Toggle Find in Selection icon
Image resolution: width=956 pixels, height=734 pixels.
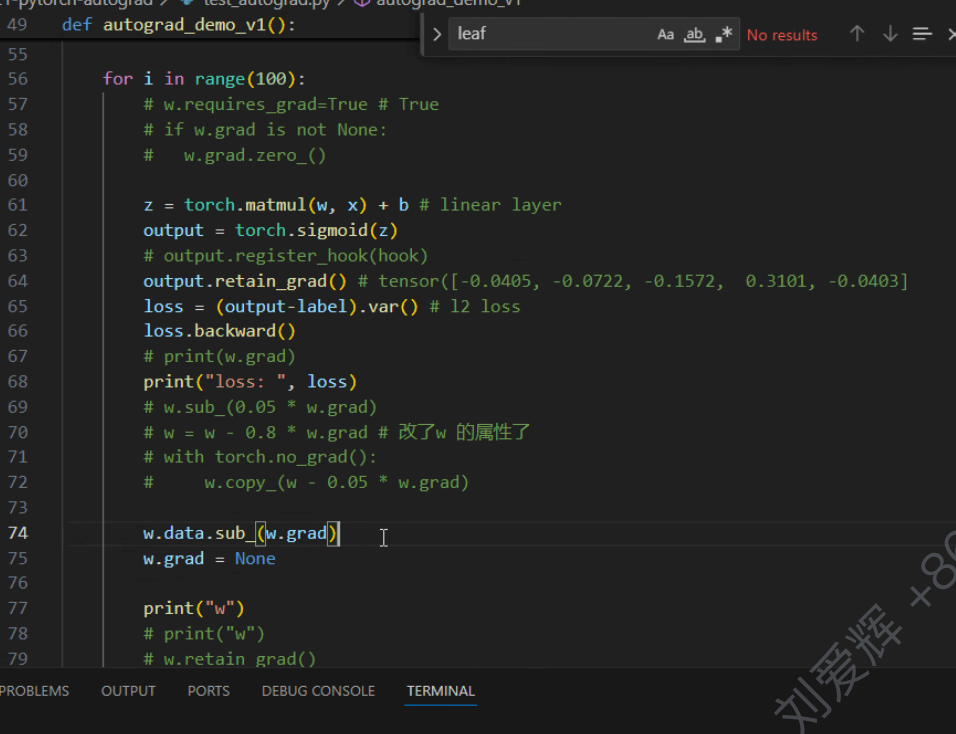[x=922, y=34]
